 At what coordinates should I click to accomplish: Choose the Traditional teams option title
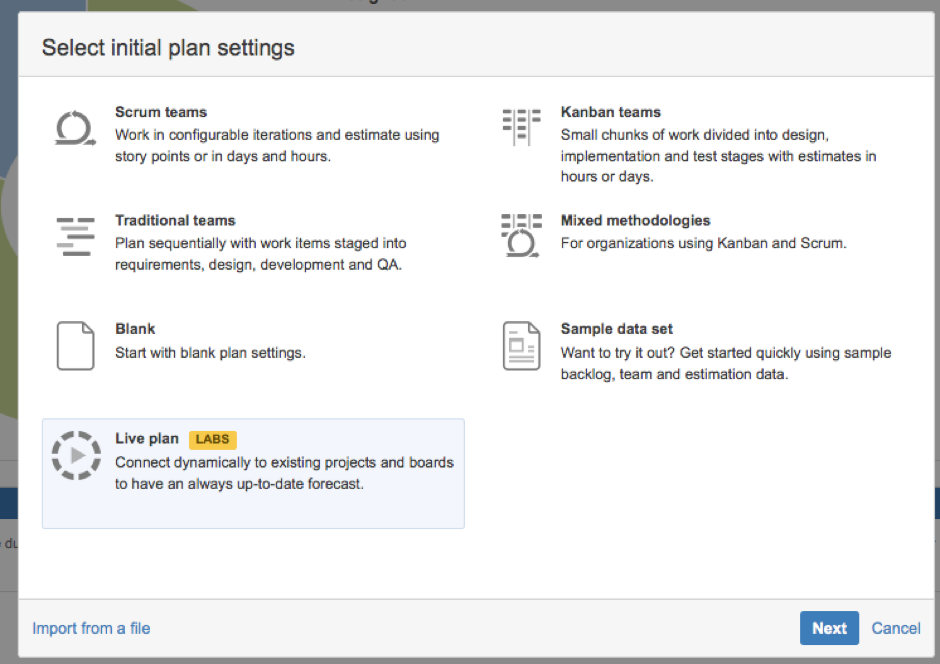[175, 221]
